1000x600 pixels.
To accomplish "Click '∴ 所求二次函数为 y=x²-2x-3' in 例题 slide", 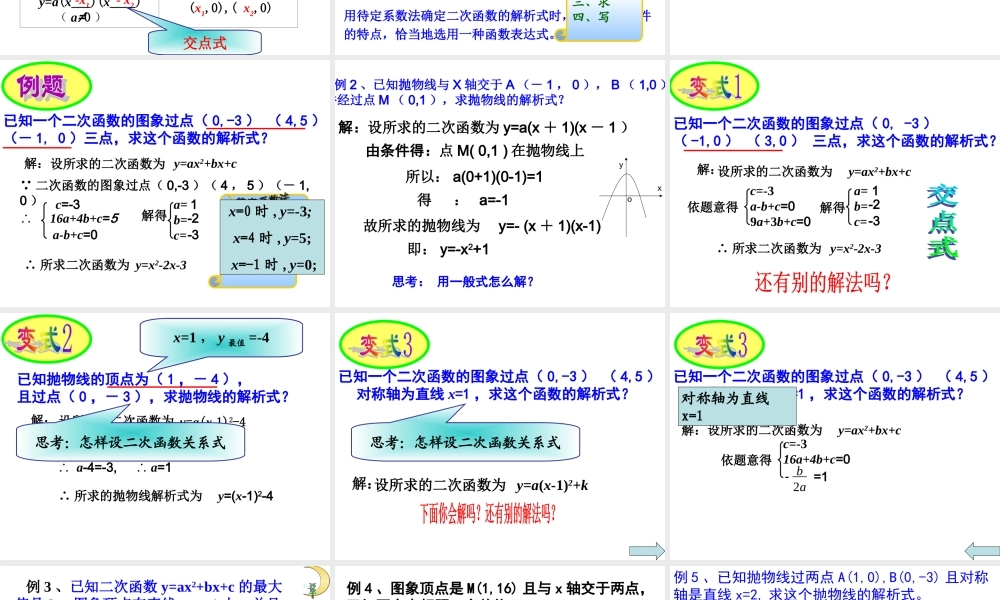I will coord(106,265).
